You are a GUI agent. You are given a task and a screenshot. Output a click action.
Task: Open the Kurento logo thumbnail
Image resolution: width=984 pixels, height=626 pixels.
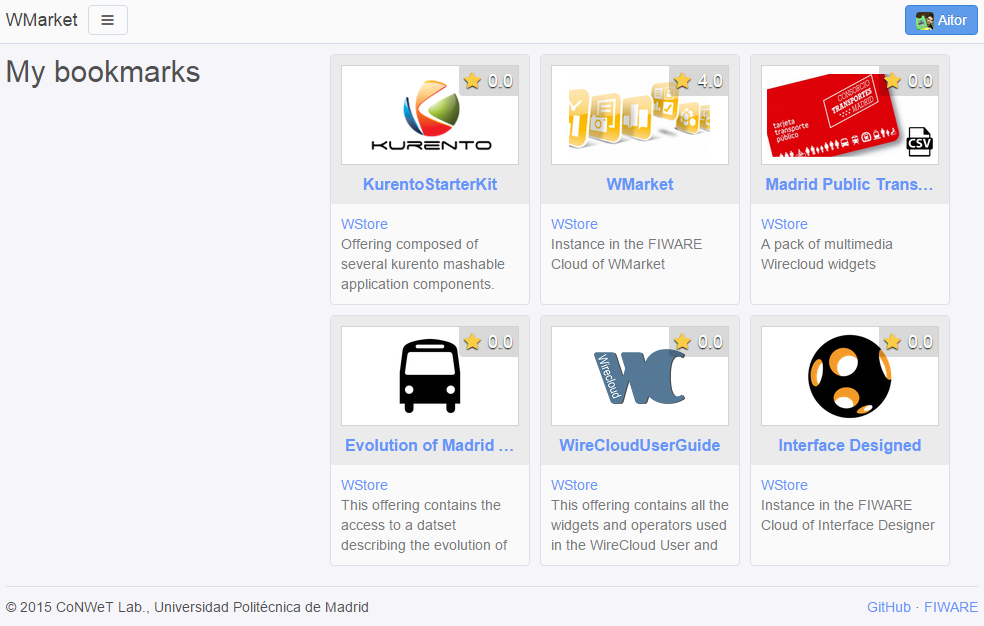(x=430, y=115)
